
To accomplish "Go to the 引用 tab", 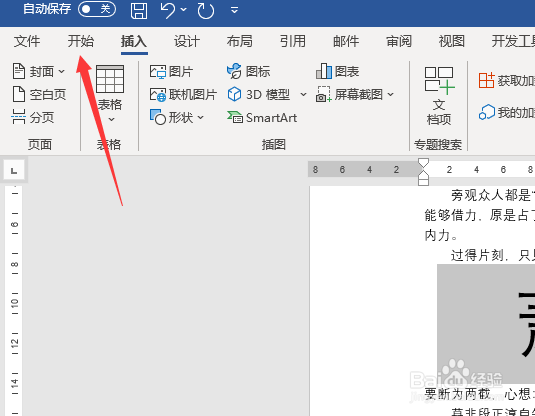I will 293,41.
